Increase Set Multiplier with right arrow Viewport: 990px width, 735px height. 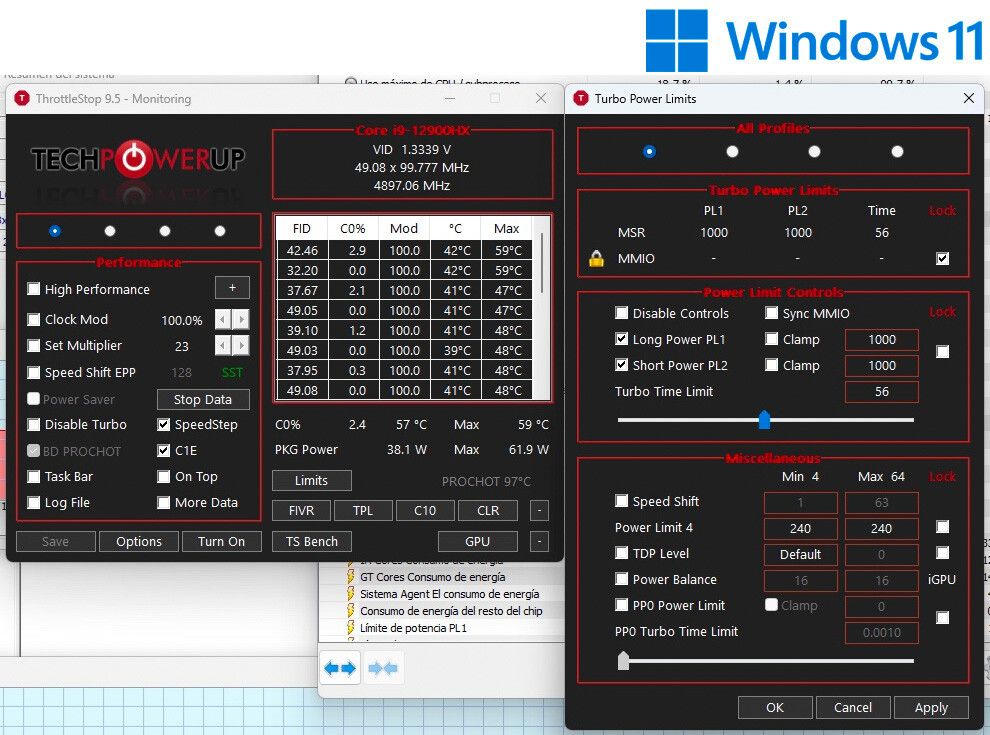(x=241, y=345)
